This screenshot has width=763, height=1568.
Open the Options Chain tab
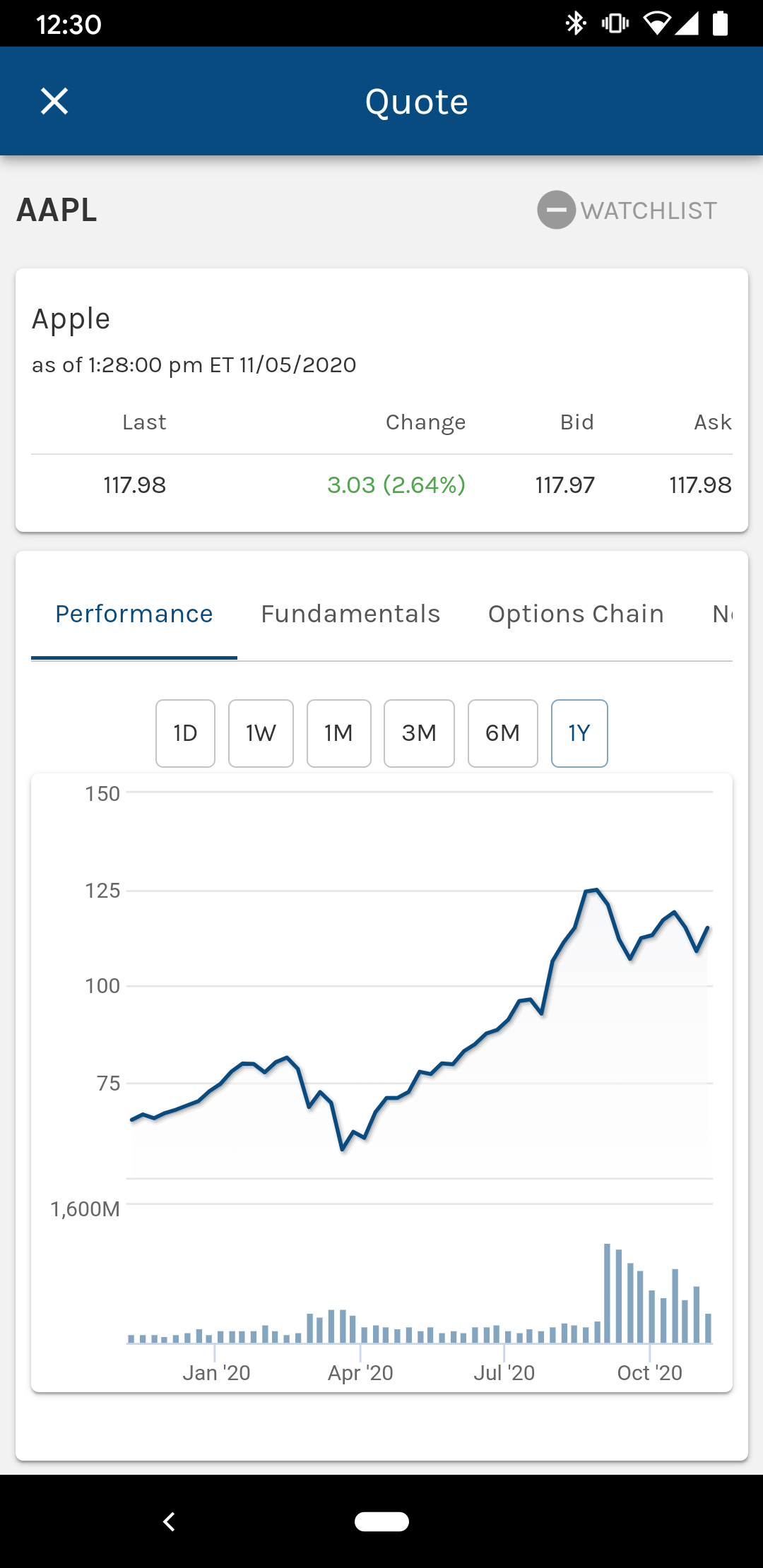pyautogui.click(x=576, y=614)
